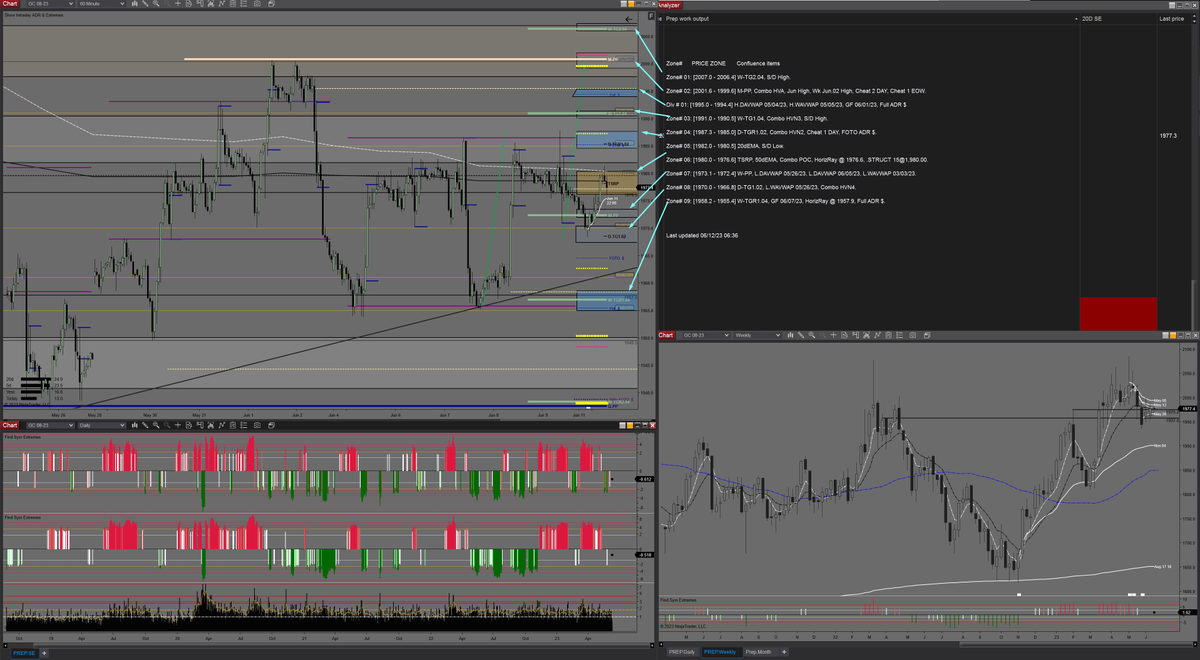Open the 60 Minute interval dropdown
The width and height of the screenshot is (1200, 660).
pyautogui.click(x=102, y=4)
